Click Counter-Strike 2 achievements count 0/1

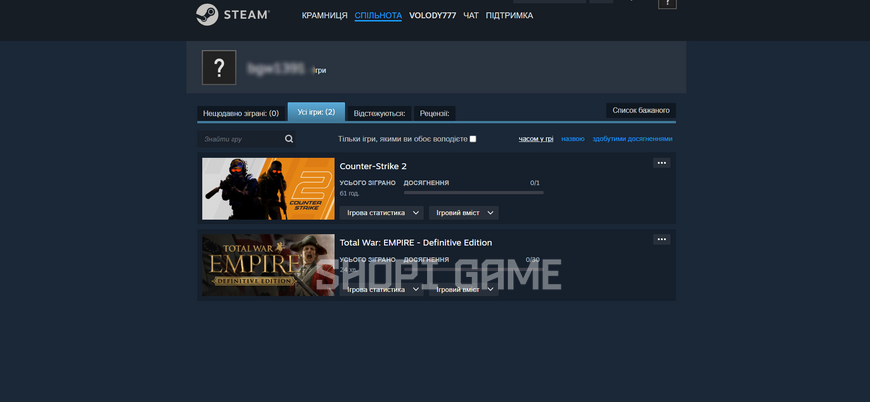(x=535, y=183)
